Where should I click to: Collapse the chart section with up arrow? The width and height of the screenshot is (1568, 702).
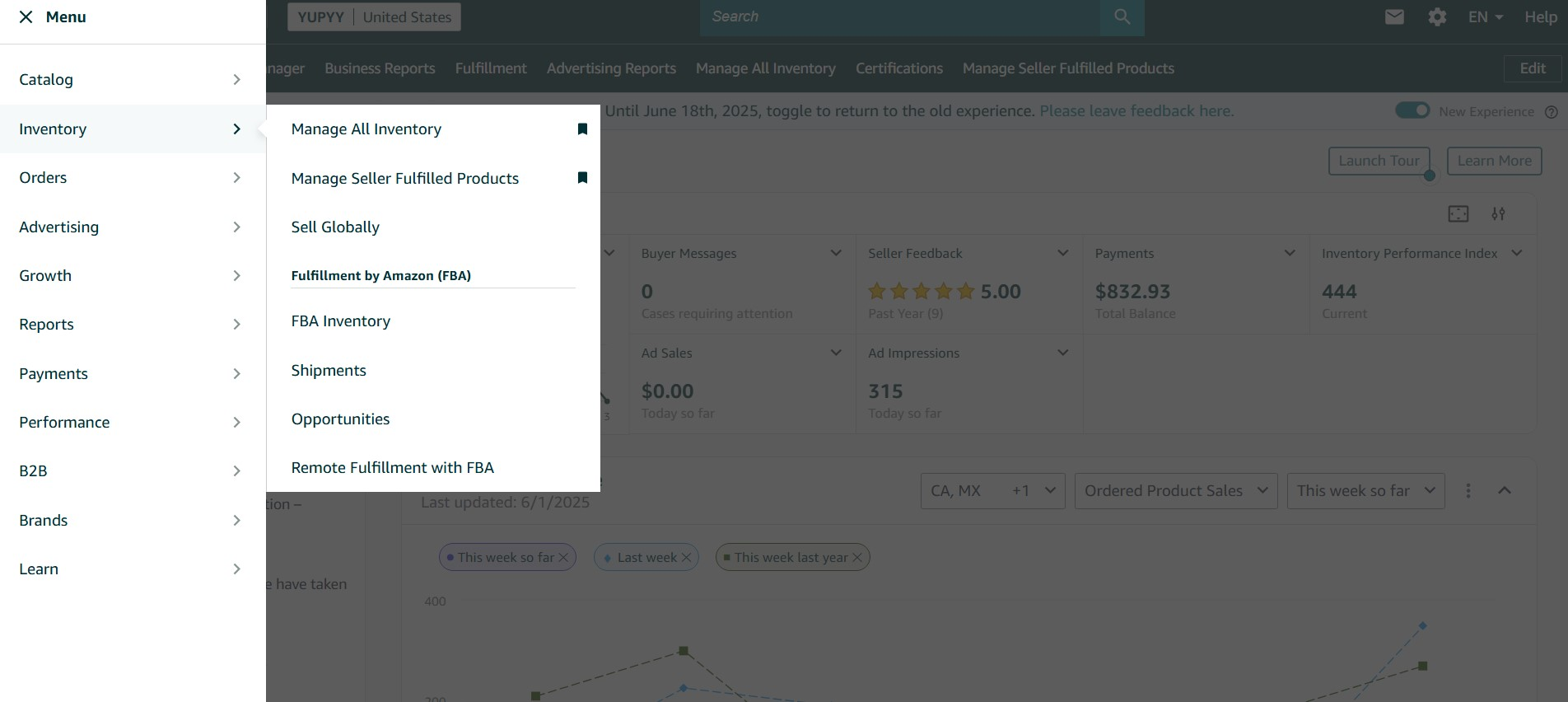pos(1504,490)
